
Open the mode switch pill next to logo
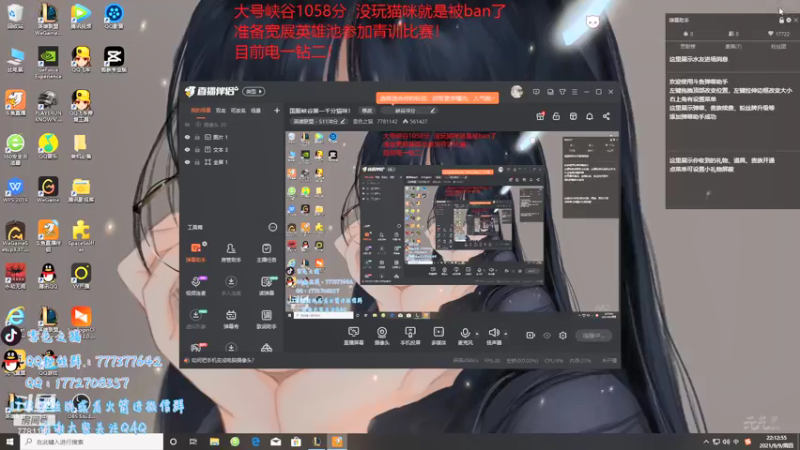pos(254,92)
